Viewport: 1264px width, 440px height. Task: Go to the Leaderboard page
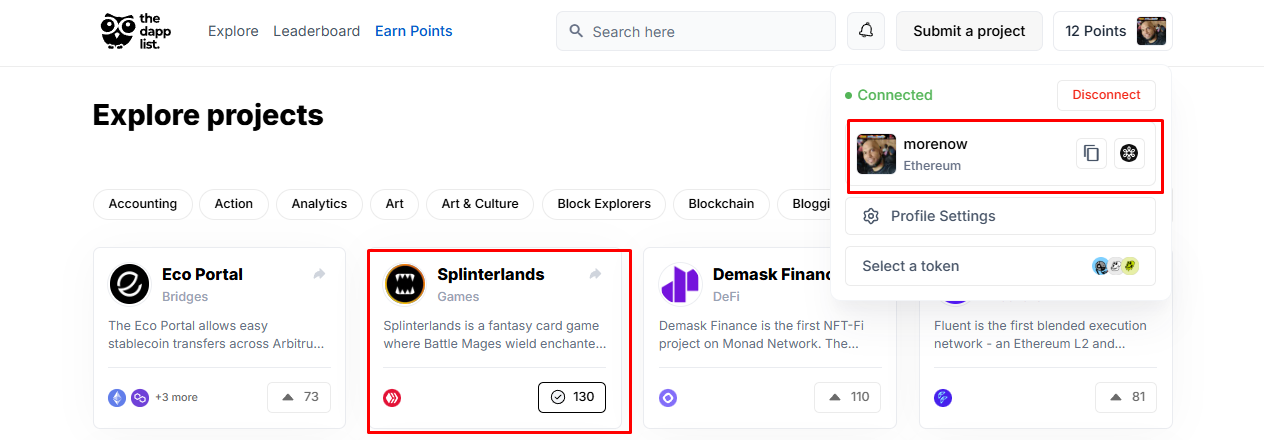[316, 31]
